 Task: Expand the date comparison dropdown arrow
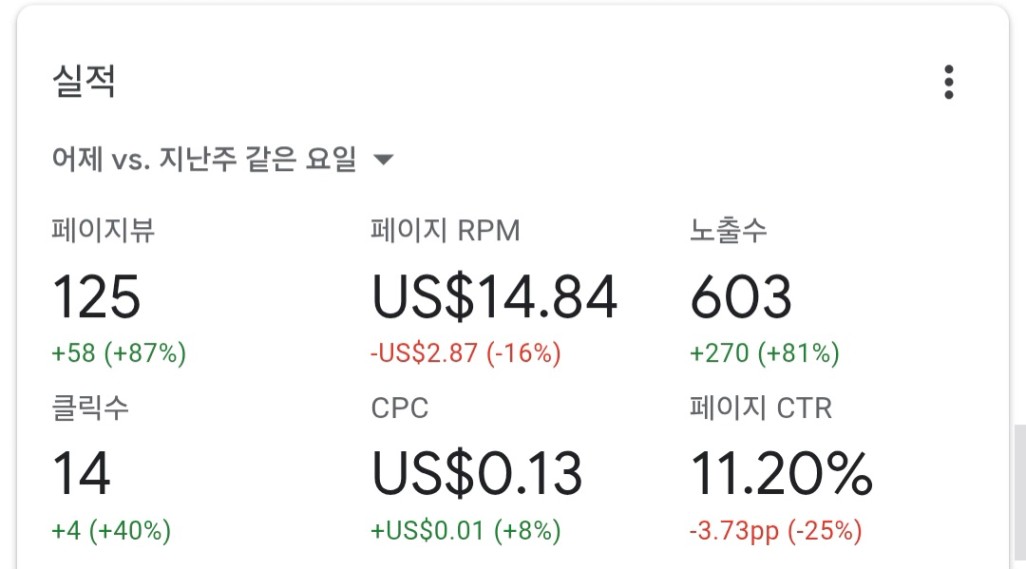tap(383, 160)
